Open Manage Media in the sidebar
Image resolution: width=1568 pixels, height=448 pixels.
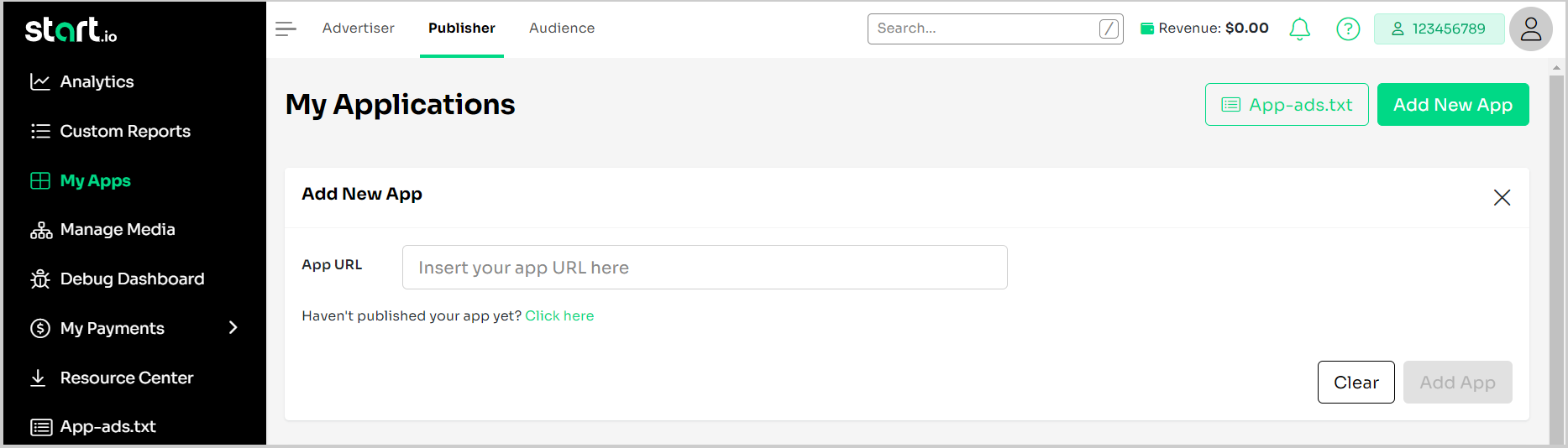pyautogui.click(x=118, y=229)
